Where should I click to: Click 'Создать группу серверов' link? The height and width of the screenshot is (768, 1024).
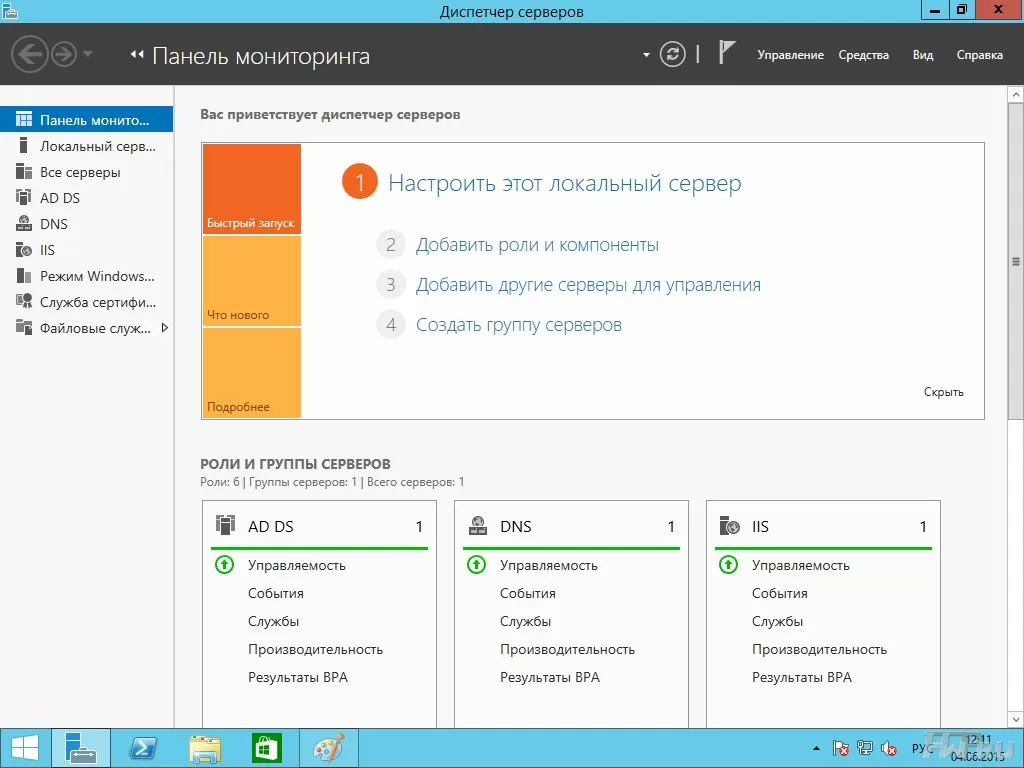coord(518,325)
